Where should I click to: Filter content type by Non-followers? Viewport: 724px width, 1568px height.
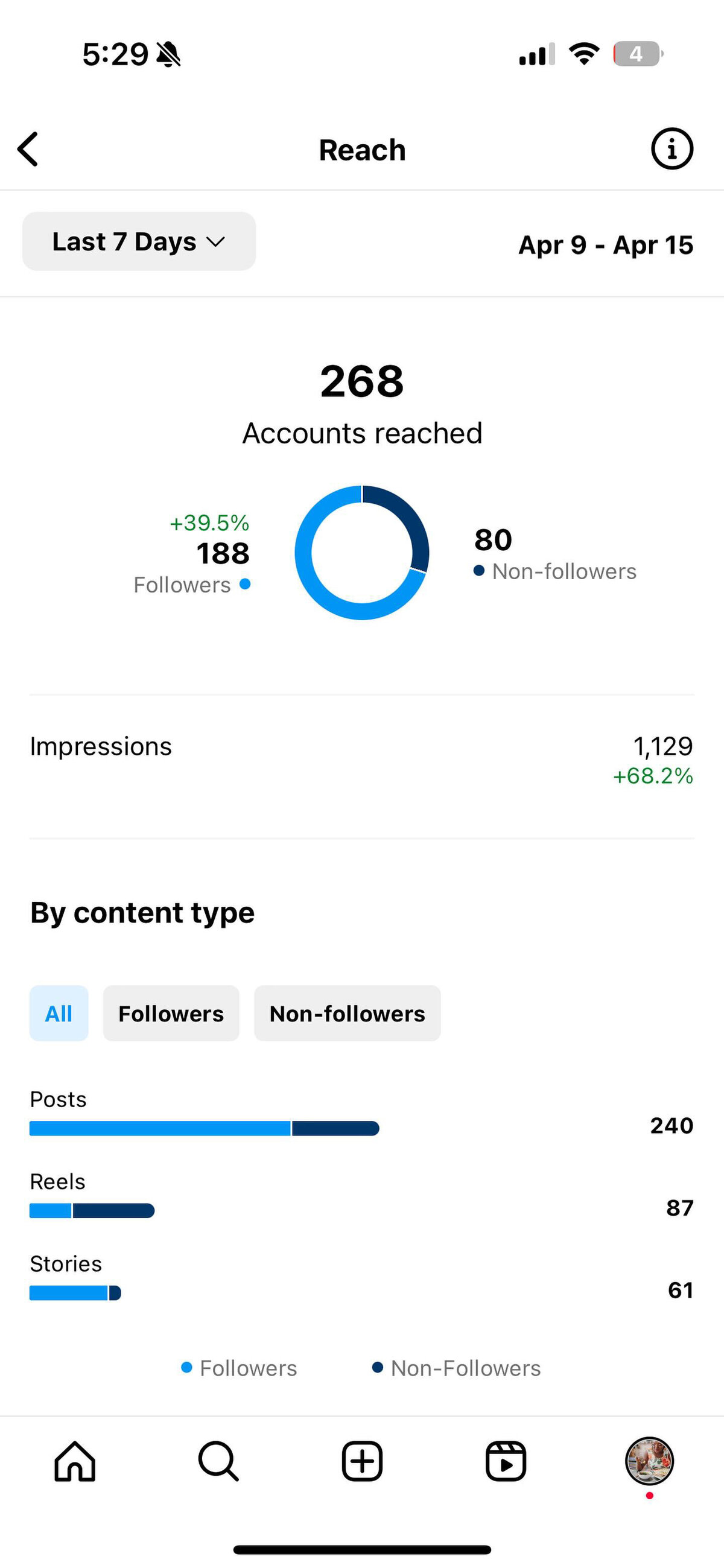pyautogui.click(x=347, y=1014)
